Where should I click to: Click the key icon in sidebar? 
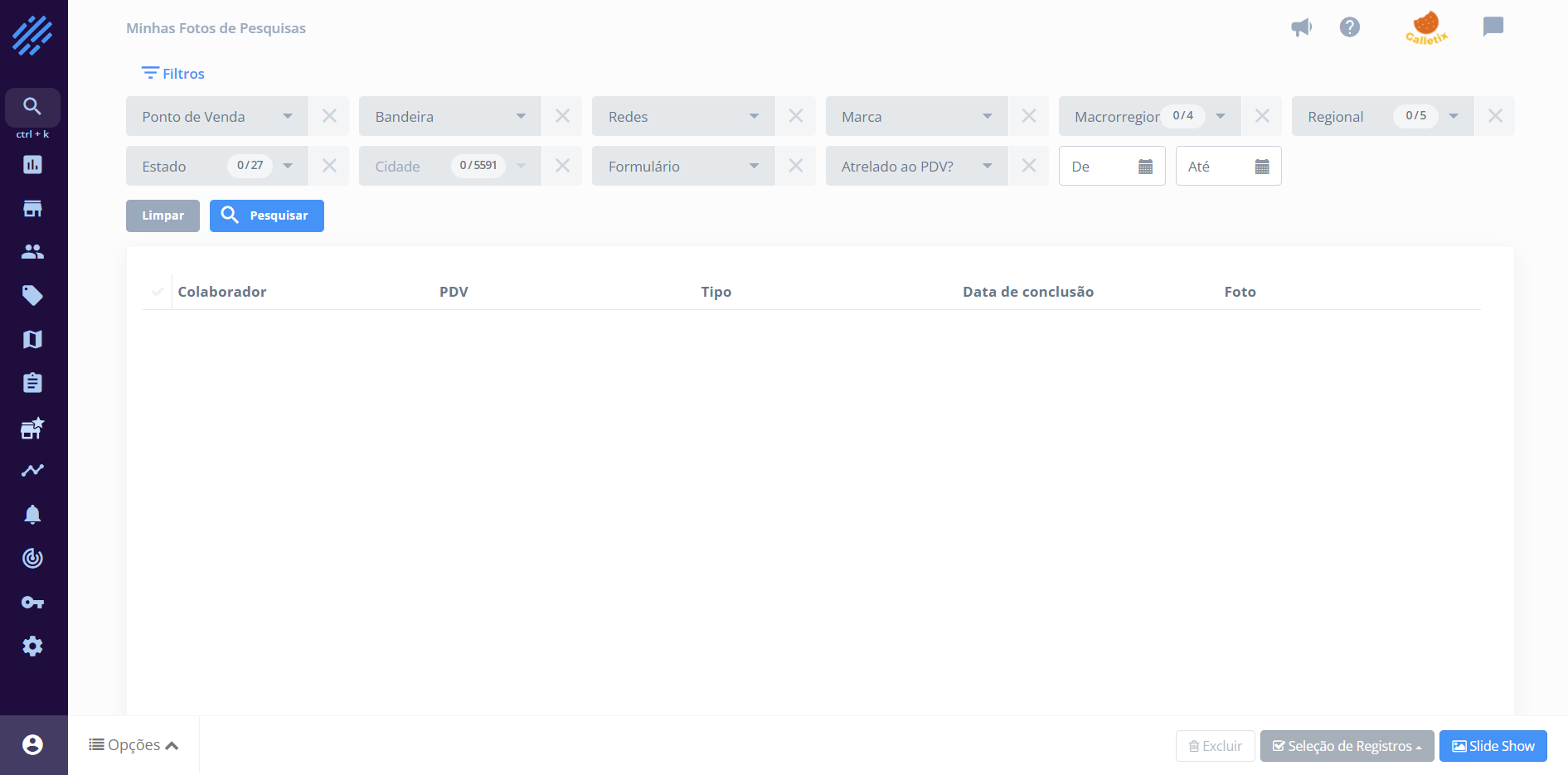point(32,603)
